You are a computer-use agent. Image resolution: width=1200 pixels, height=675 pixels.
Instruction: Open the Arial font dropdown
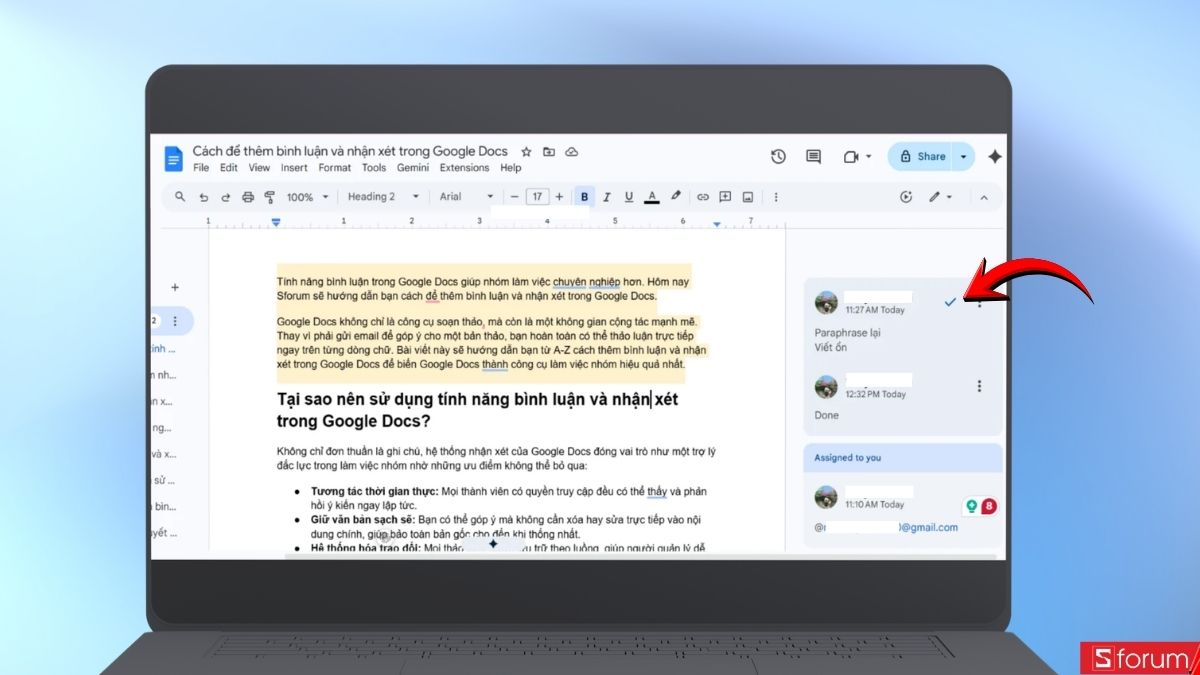pos(467,197)
